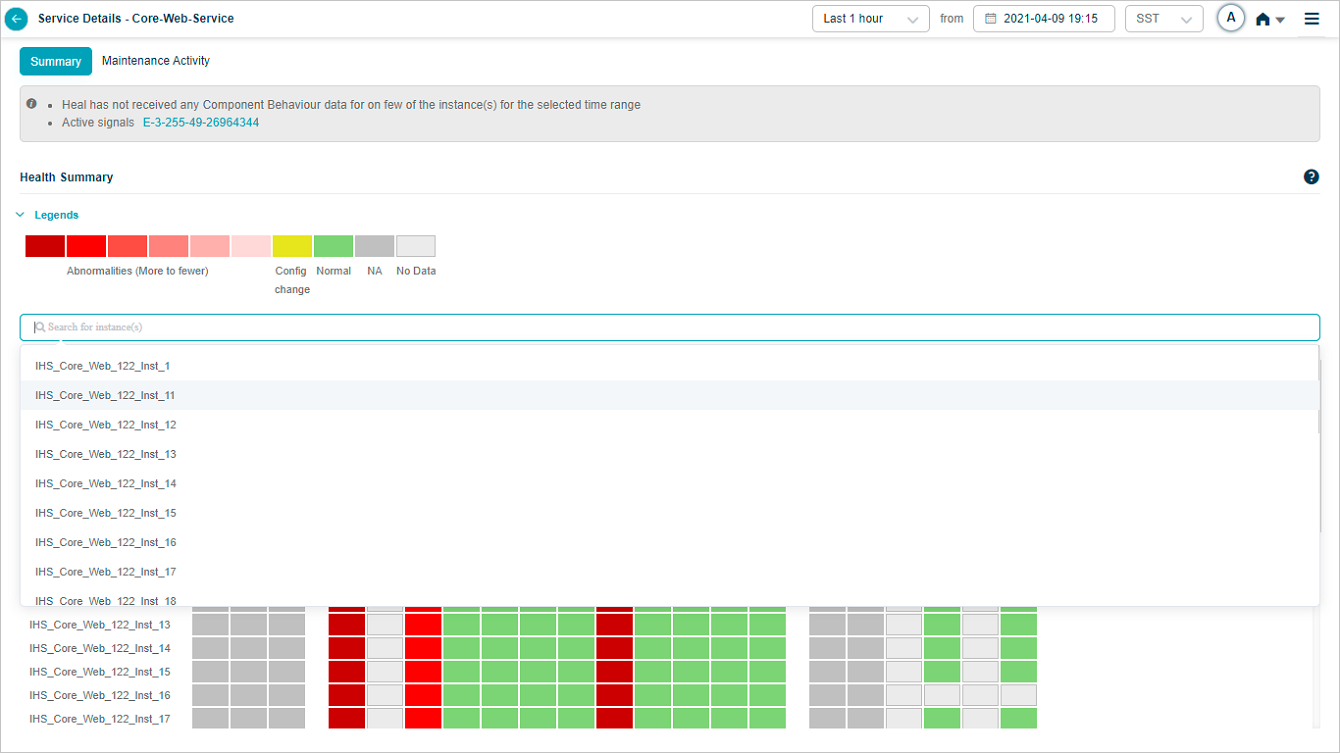Open the user avatar 'A' icon
This screenshot has width=1340, height=753.
(x=1230, y=18)
